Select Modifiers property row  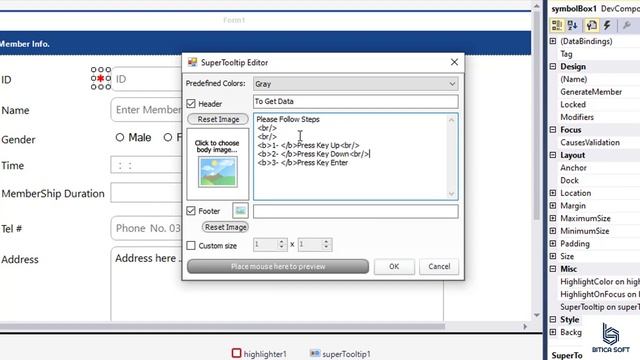[x=595, y=117]
